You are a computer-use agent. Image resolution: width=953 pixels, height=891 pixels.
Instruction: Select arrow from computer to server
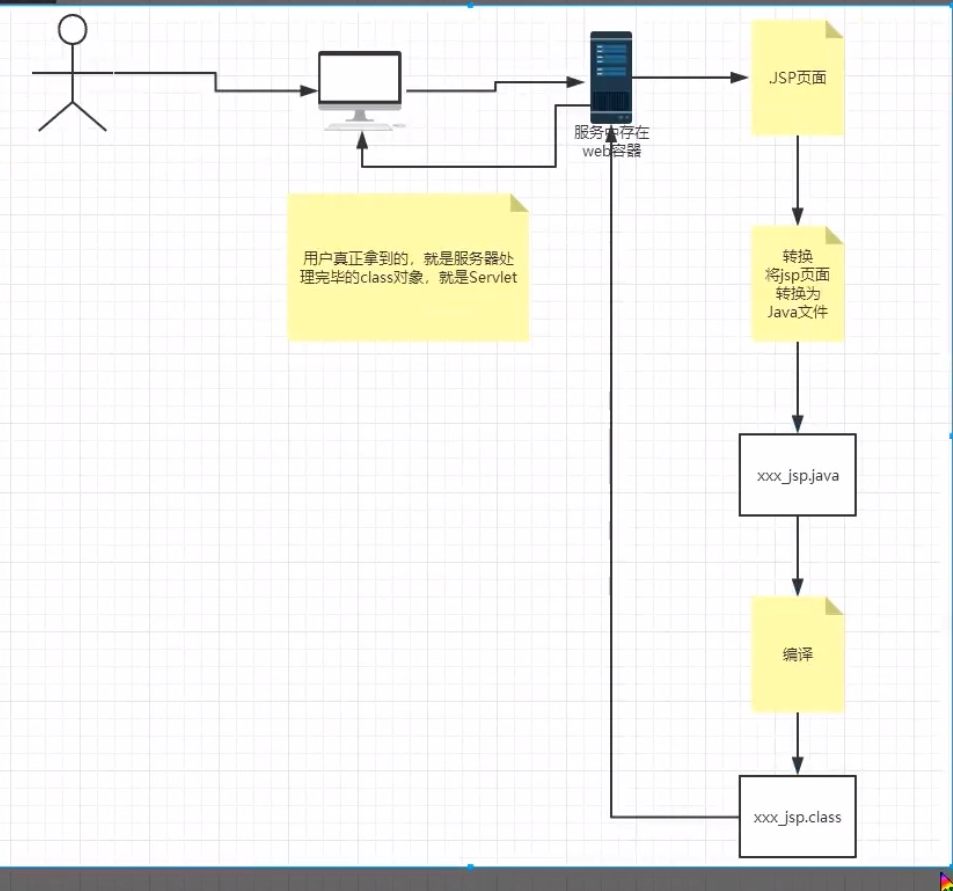[x=494, y=84]
